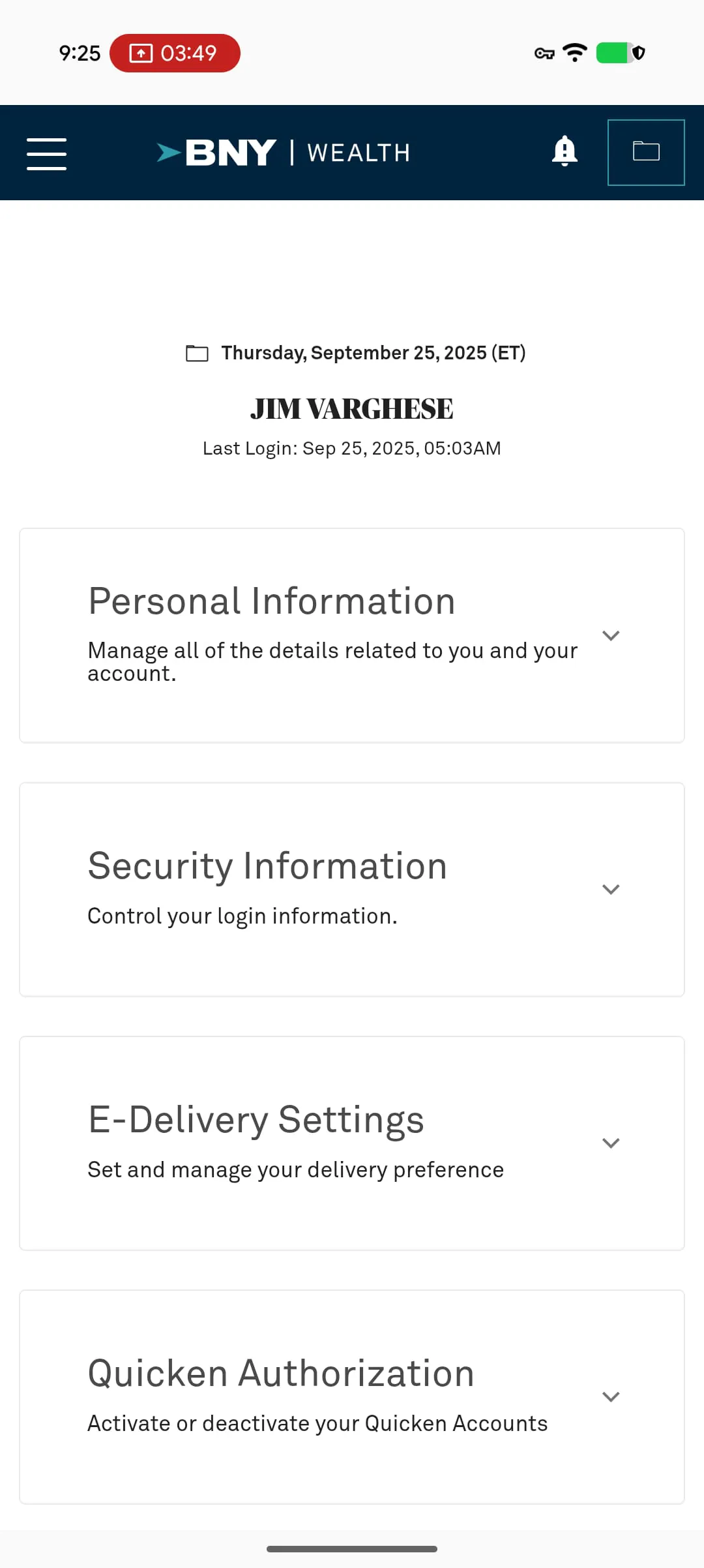This screenshot has height=1568, width=704.
Task: Expand the Personal Information chevron
Action: 611,635
